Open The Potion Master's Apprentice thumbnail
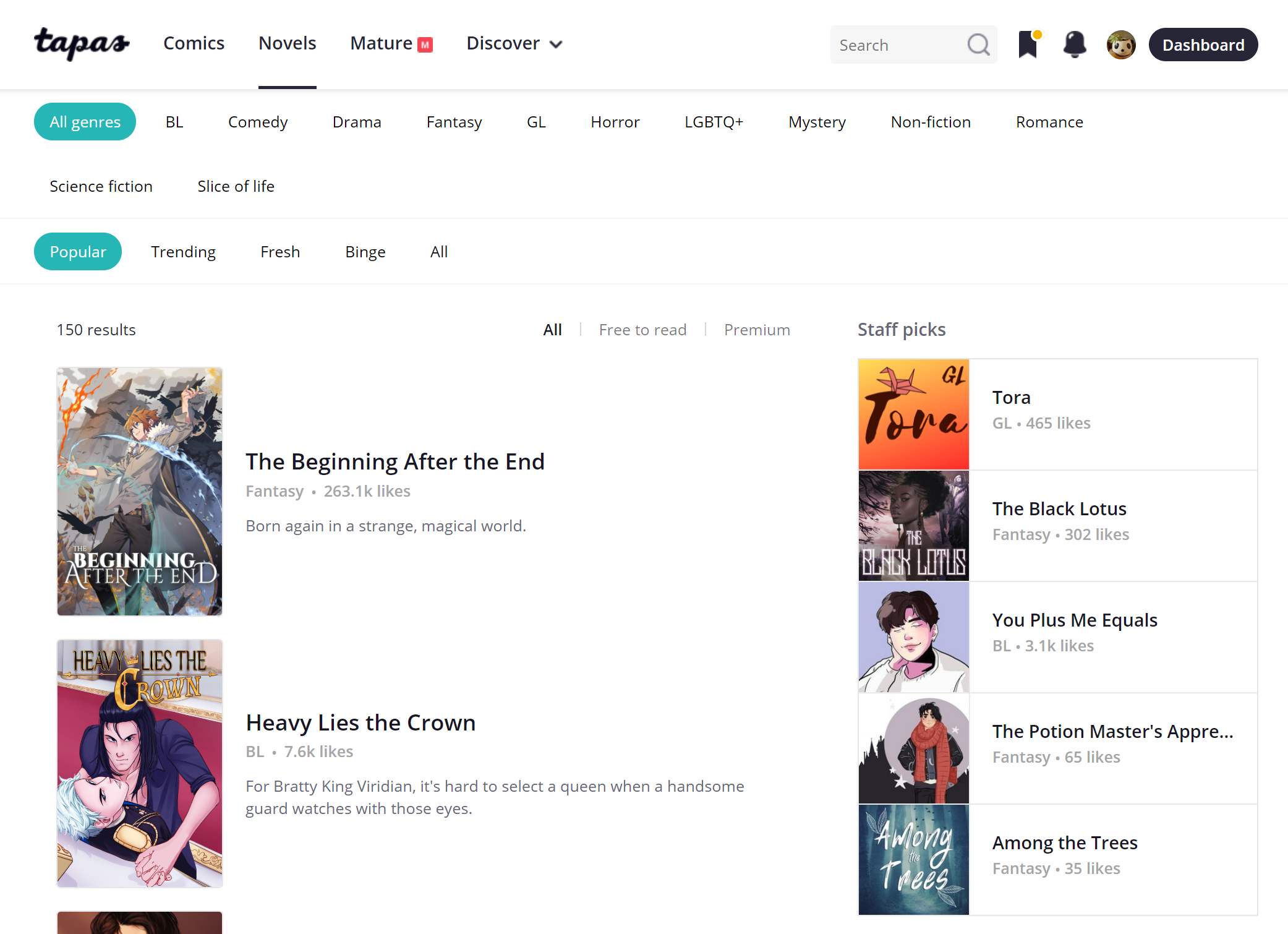 (x=914, y=748)
